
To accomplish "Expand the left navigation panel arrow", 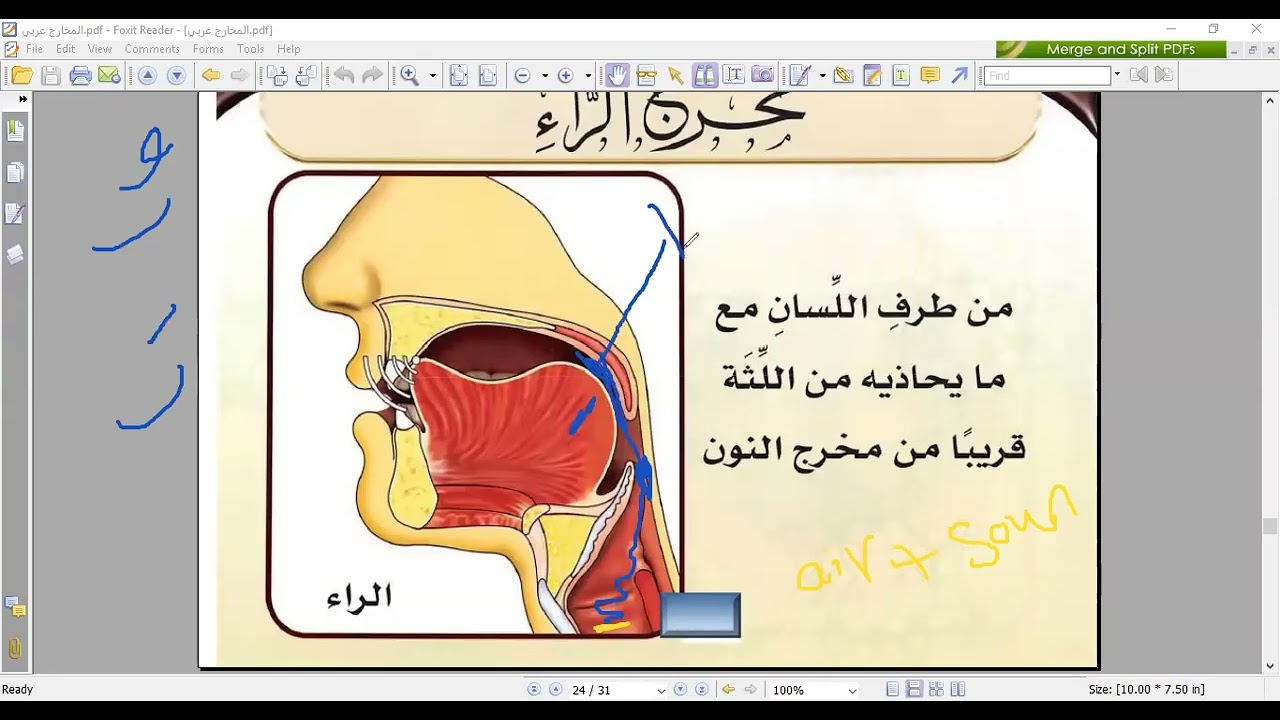I will (x=23, y=100).
